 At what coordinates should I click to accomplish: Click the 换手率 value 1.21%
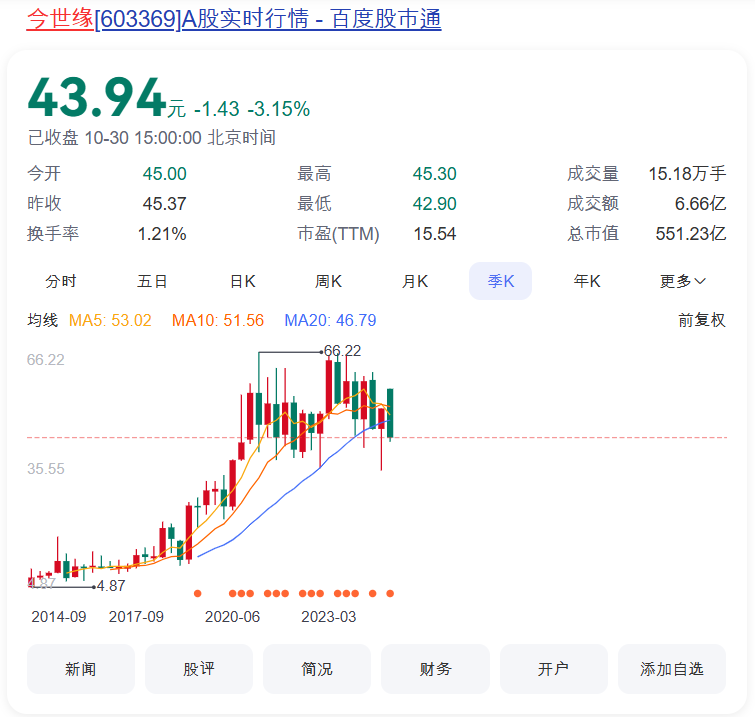[162, 234]
